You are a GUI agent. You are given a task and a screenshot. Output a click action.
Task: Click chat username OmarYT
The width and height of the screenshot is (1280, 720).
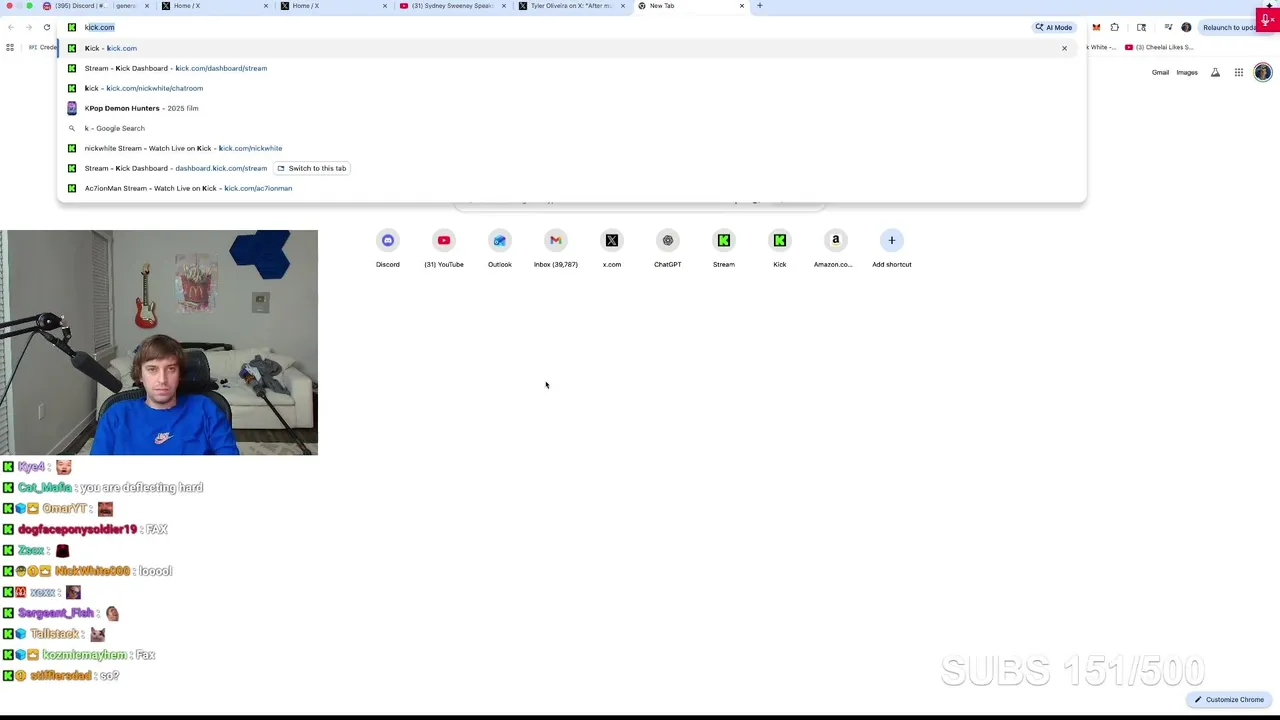click(x=65, y=508)
